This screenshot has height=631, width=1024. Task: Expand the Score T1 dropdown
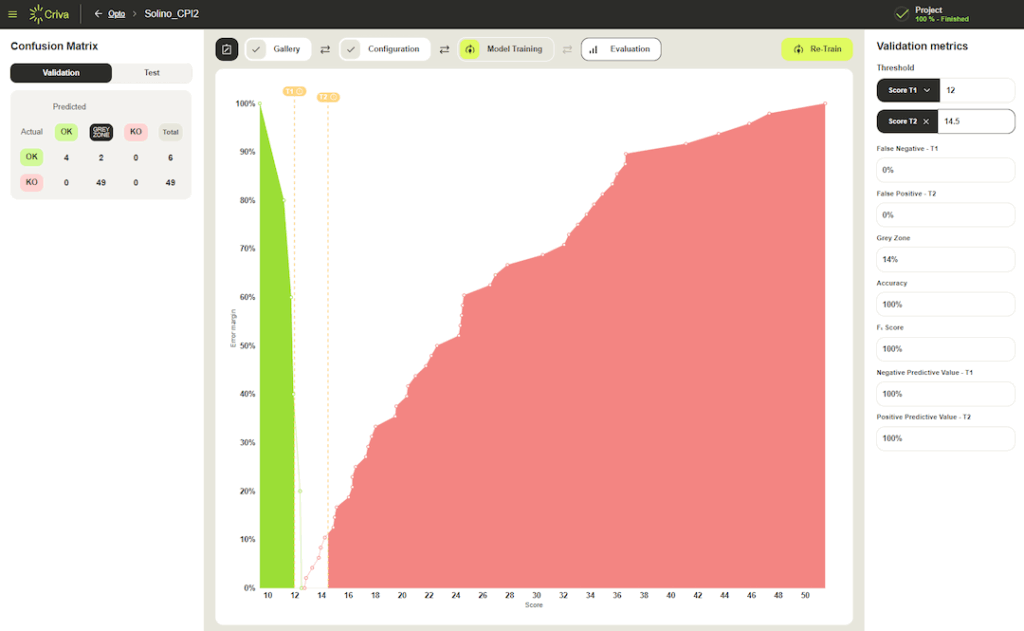tap(927, 90)
